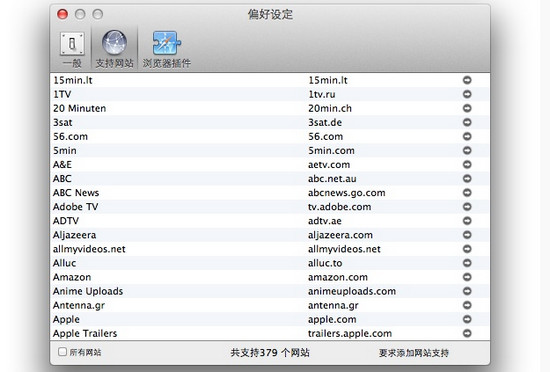Click the 要求添加网站支持 request link
The height and width of the screenshot is (372, 550).
click(414, 353)
